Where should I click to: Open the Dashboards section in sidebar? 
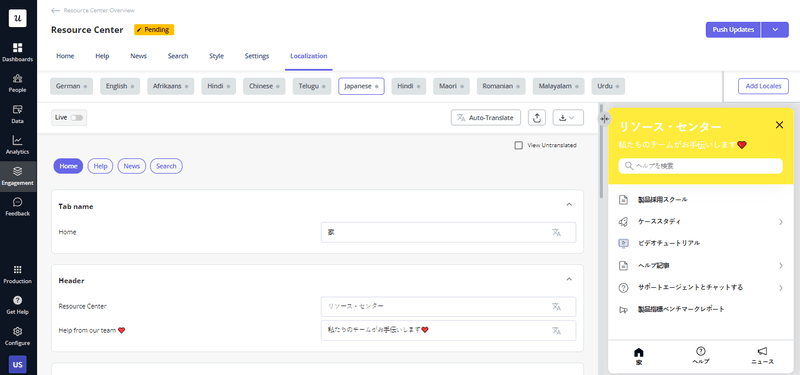(x=17, y=53)
